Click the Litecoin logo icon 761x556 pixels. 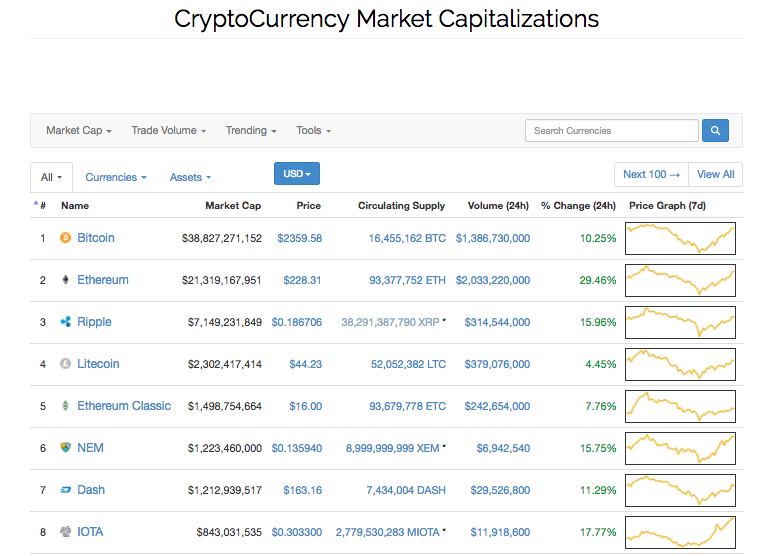point(65,363)
